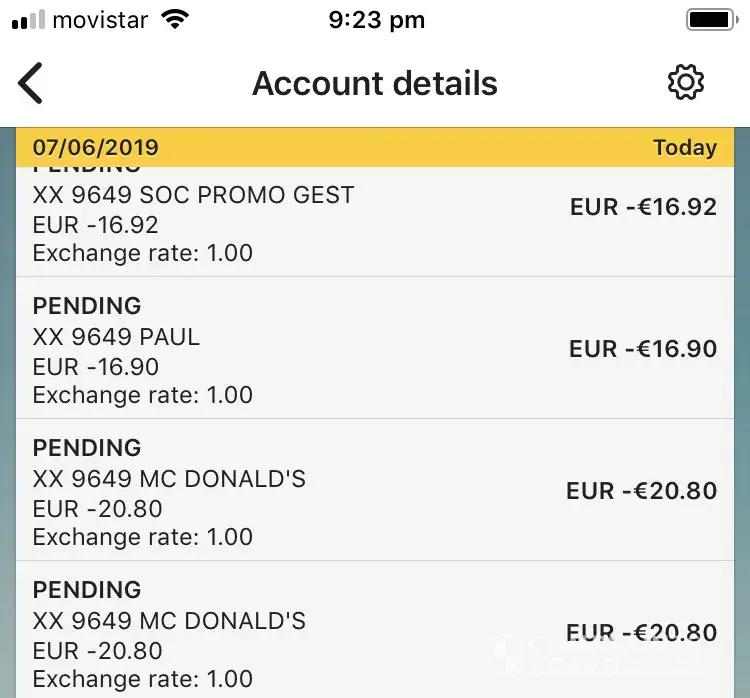Open the upper MC DONALD'S transaction
The height and width of the screenshot is (698, 750).
170,479
